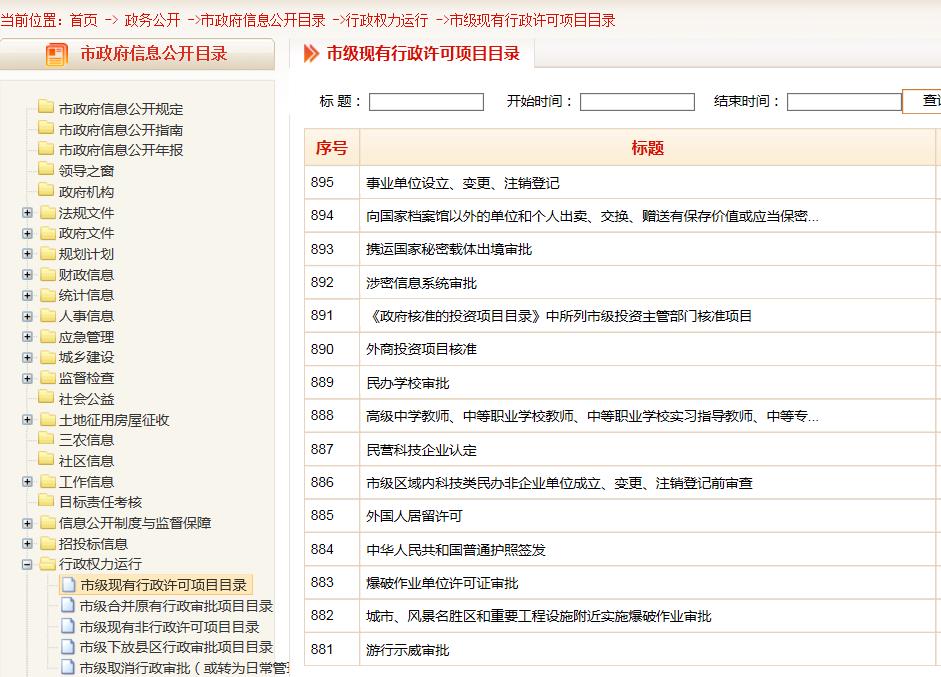This screenshot has width=941, height=677.
Task: Click folder icon beside 领导之窗
Action: point(46,169)
